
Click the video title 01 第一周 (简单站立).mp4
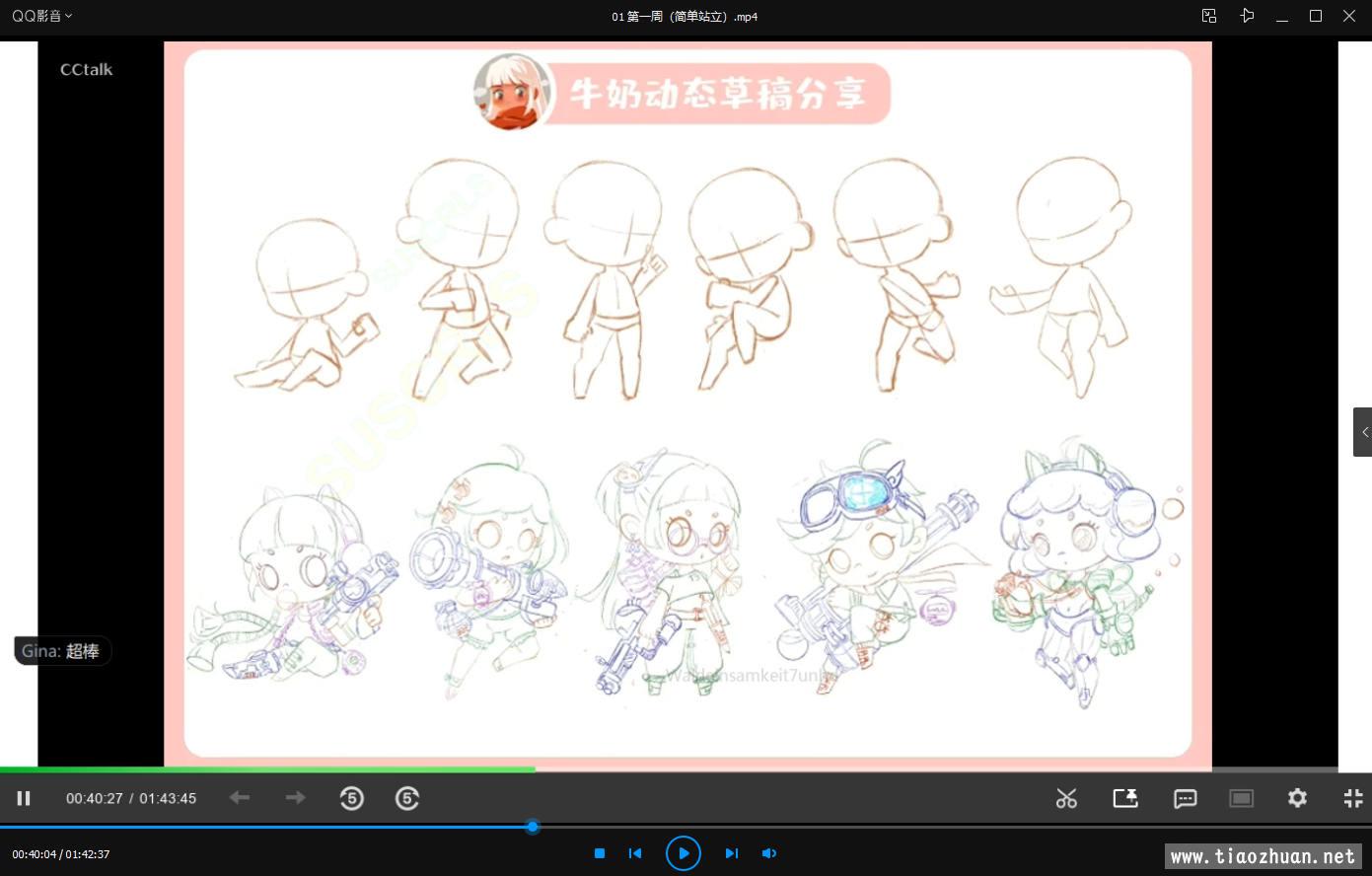tap(685, 17)
